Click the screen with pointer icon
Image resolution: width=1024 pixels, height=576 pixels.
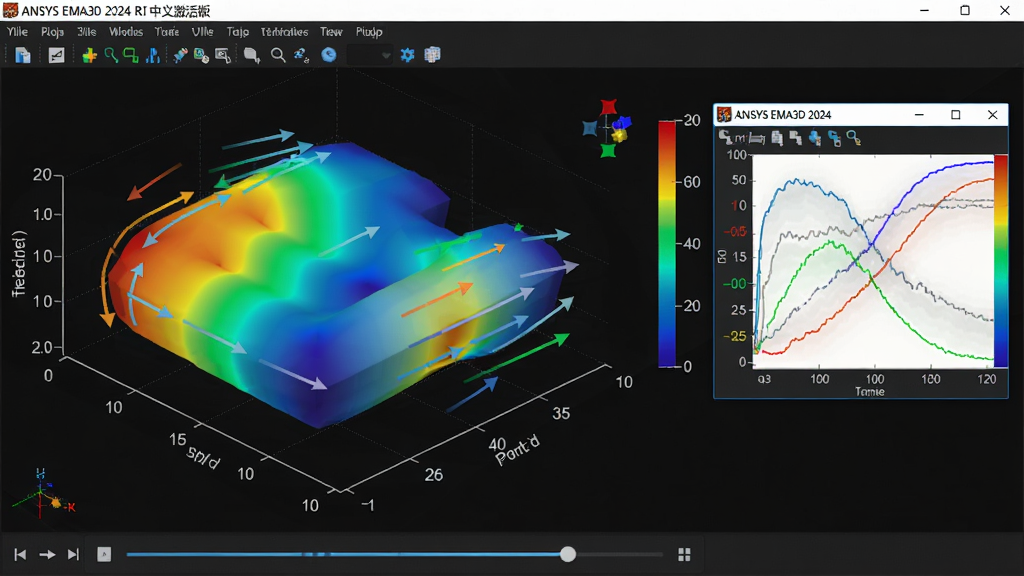223,56
